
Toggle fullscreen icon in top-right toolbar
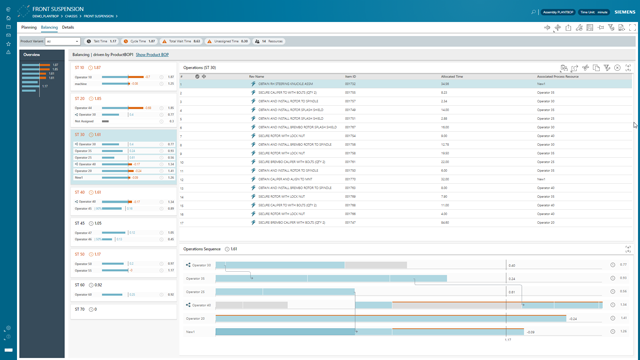pos(632,27)
